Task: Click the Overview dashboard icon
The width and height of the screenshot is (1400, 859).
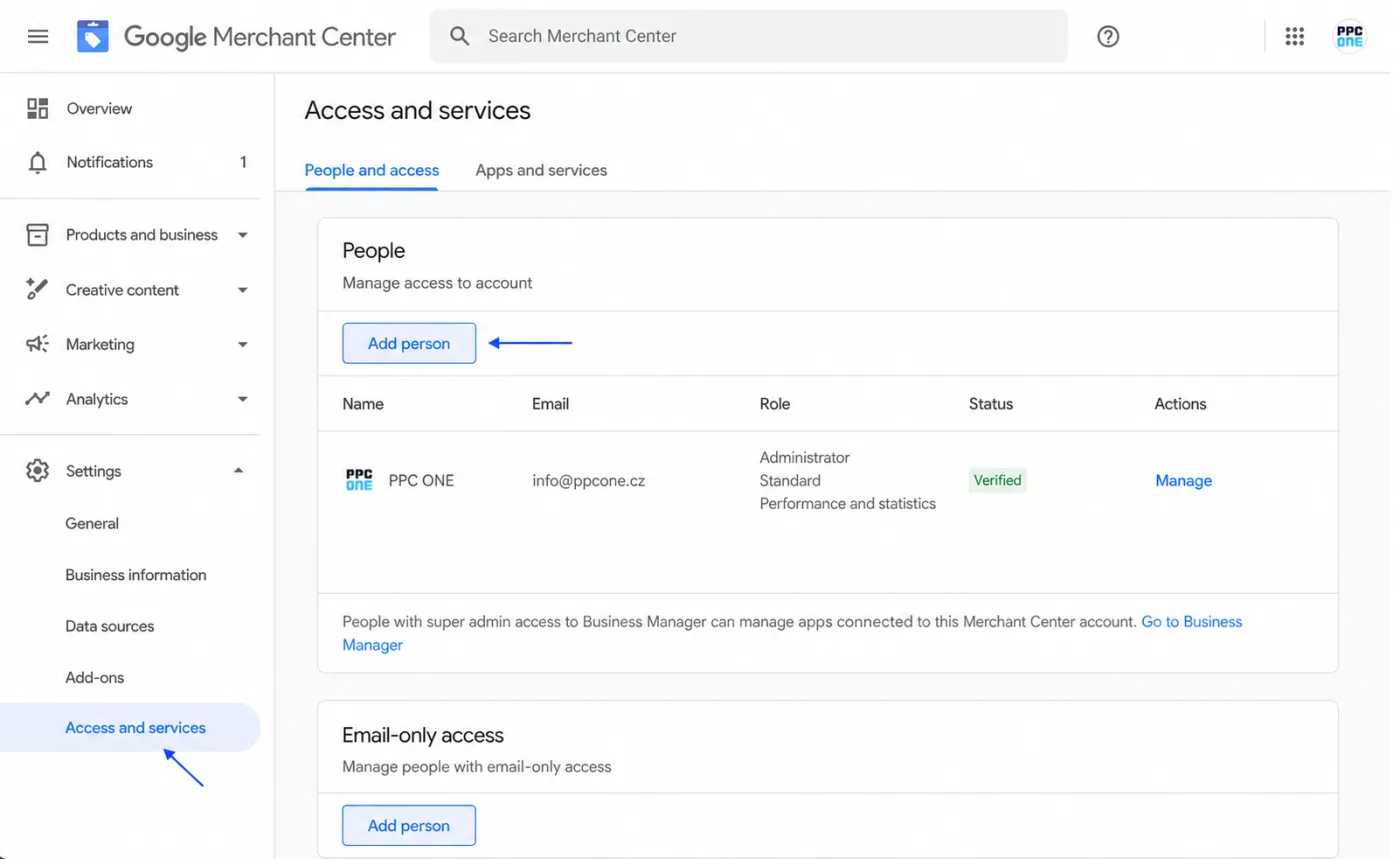Action: (38, 108)
